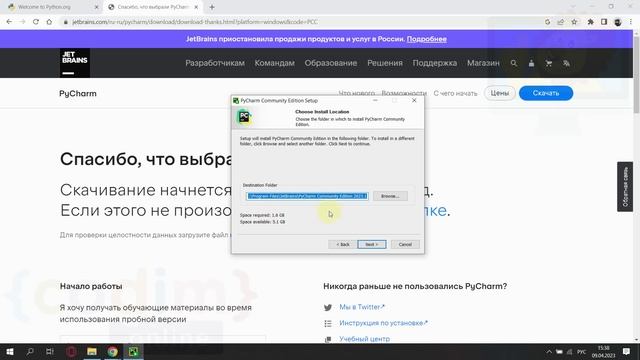Click the Destination Folder path field
The image size is (640, 360).
307,196
